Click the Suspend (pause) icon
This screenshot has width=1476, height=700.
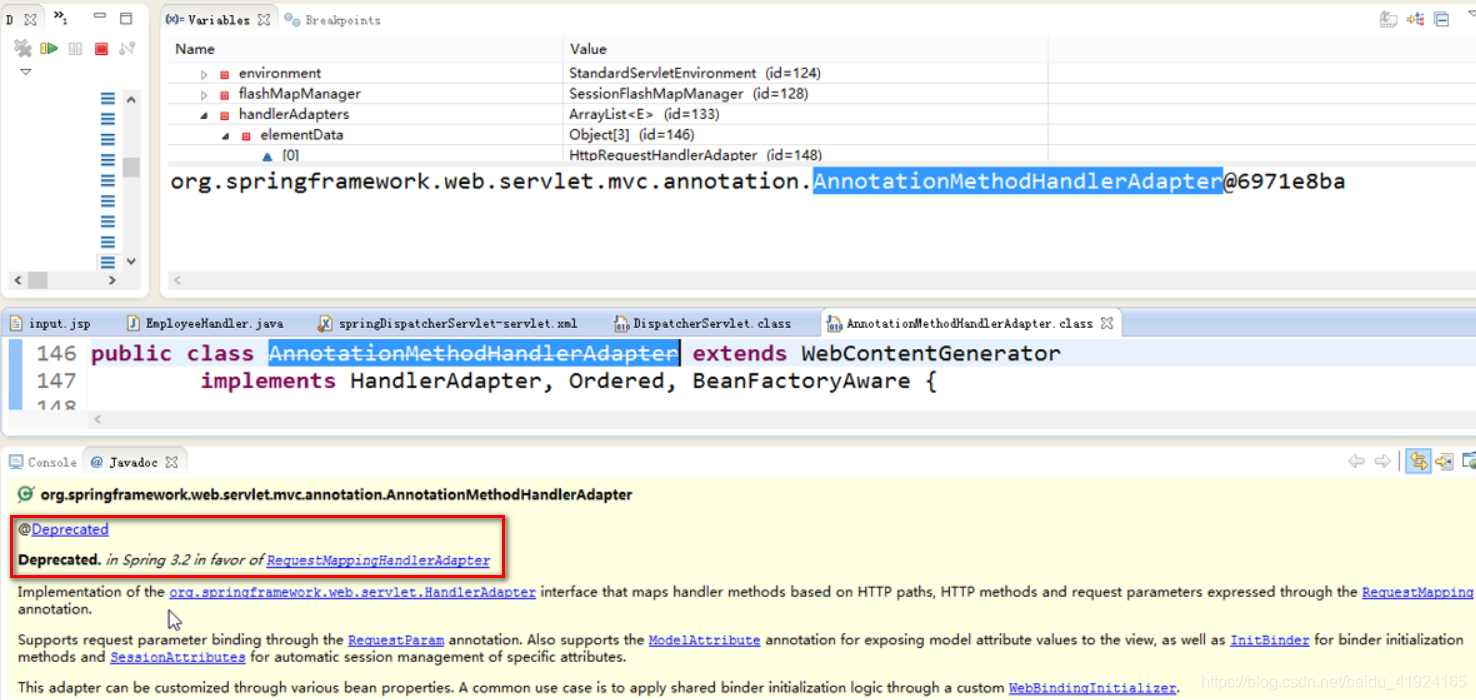75,48
